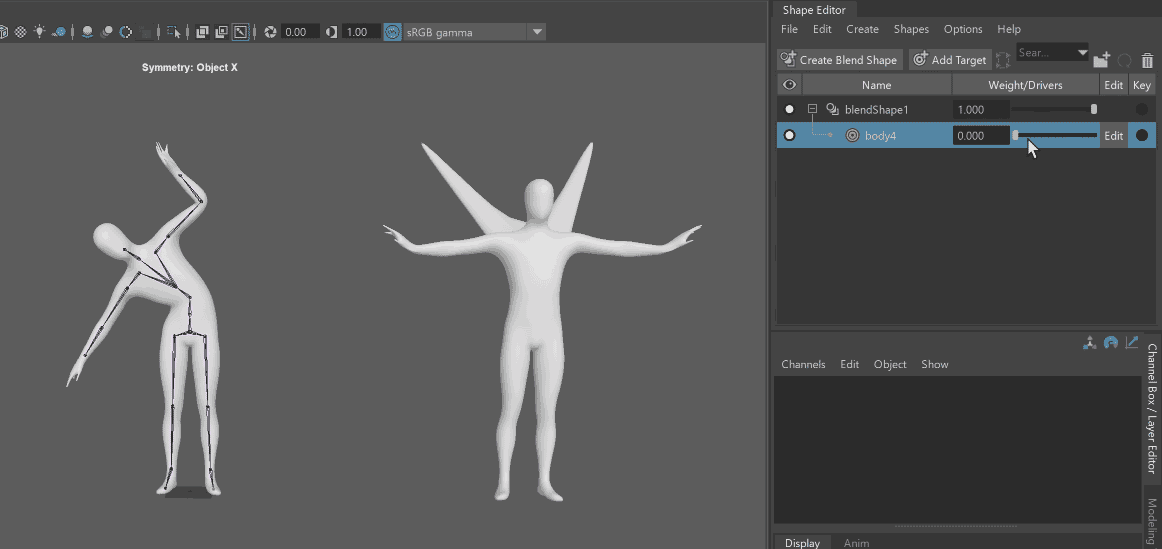The image size is (1162, 549).
Task: Click the new folder group icon in the Shape Editor
Action: pos(1102,61)
